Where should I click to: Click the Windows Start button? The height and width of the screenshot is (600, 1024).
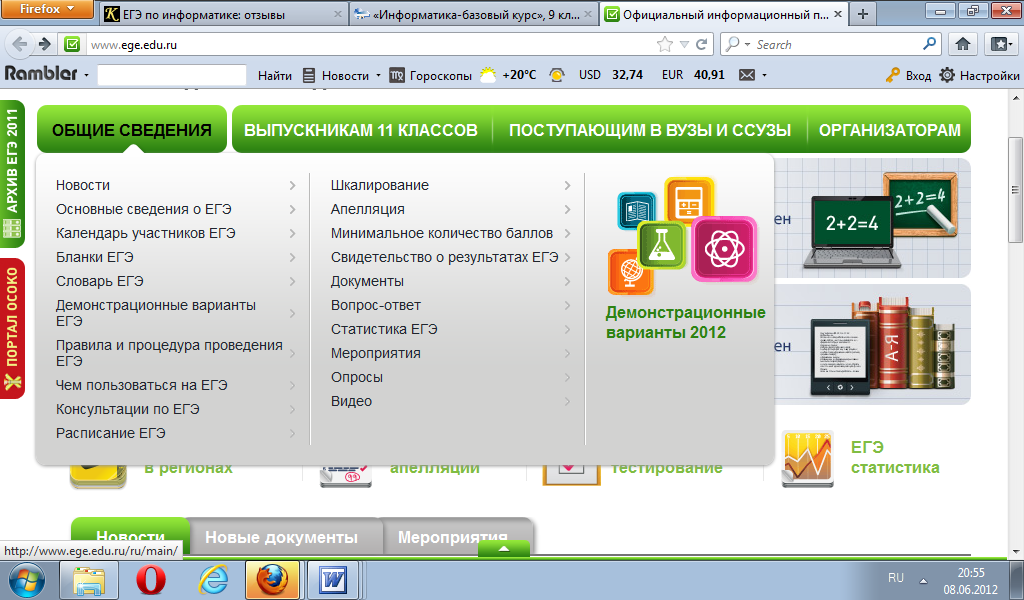click(27, 579)
